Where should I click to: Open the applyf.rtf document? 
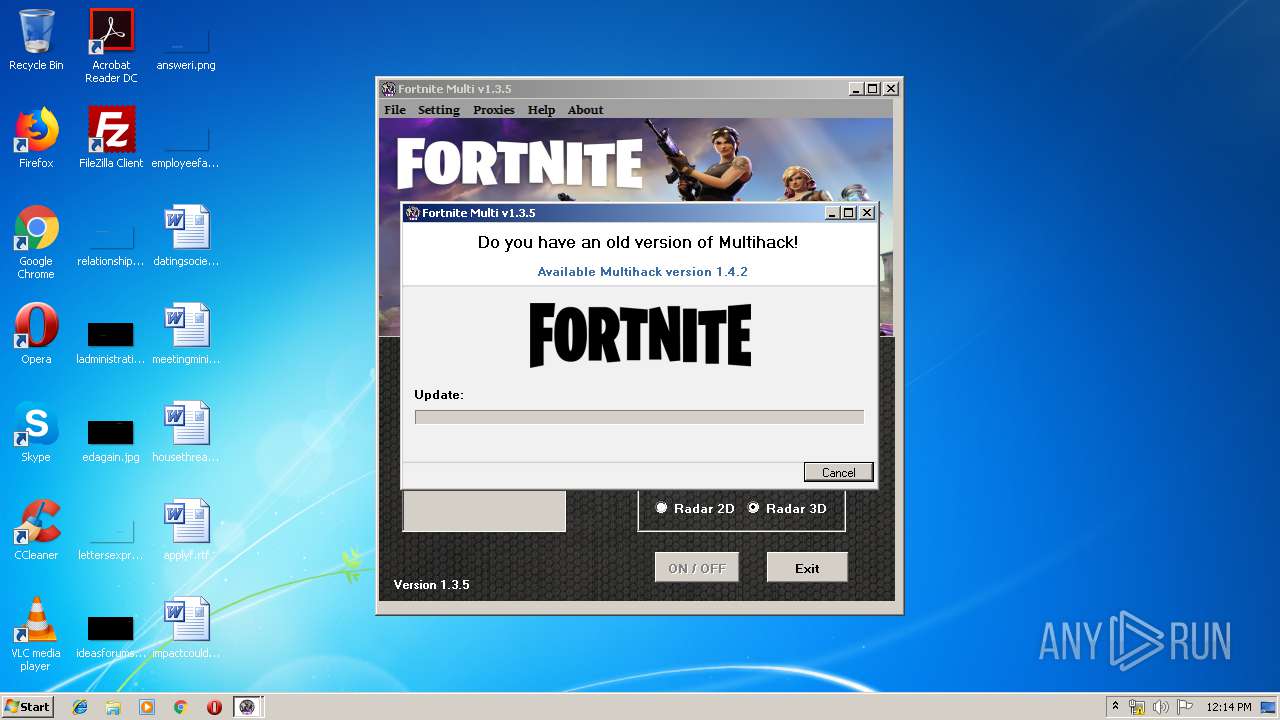[x=186, y=530]
